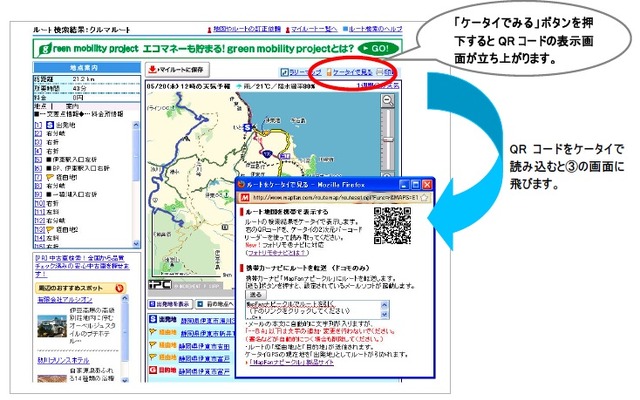Zoom out with map magnifier minus icon
Viewport: 640px width, 400px height.
[x=387, y=100]
